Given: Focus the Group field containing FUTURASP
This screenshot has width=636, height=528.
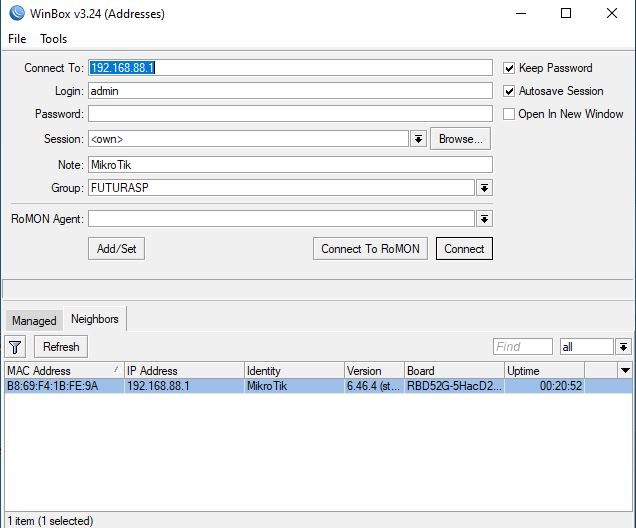Looking at the screenshot, I should tap(281, 188).
